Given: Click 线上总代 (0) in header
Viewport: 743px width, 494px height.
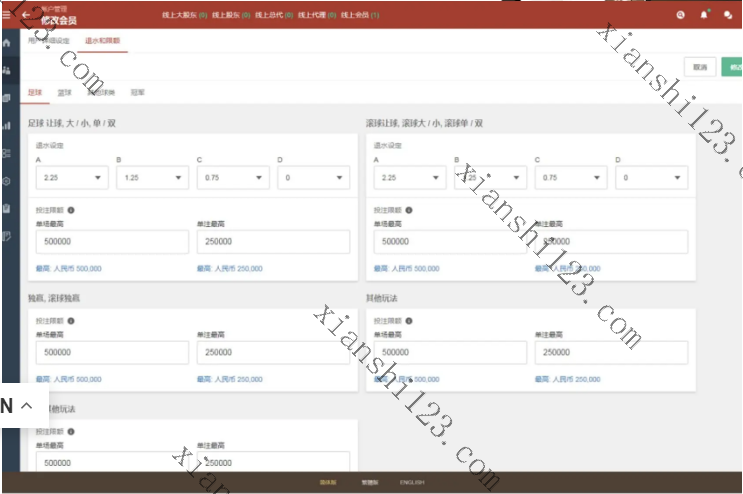Looking at the screenshot, I should coord(274,15).
